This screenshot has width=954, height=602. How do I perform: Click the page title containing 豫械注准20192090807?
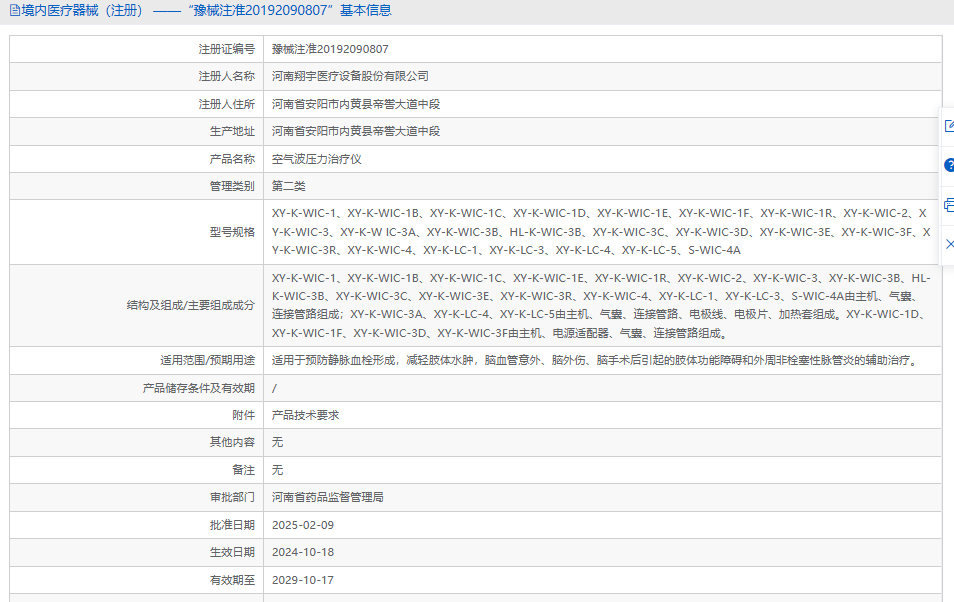pyautogui.click(x=207, y=10)
